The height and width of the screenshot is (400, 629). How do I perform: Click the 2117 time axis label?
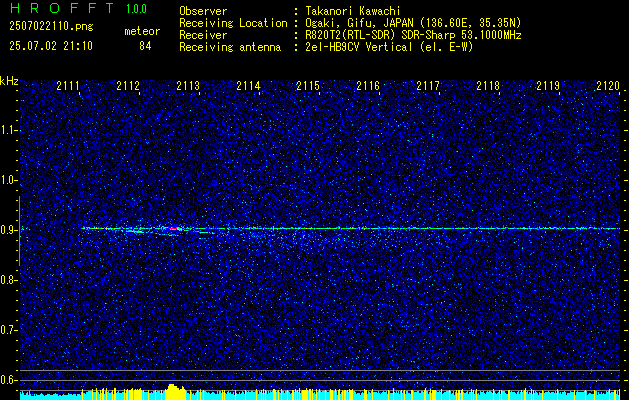click(428, 85)
